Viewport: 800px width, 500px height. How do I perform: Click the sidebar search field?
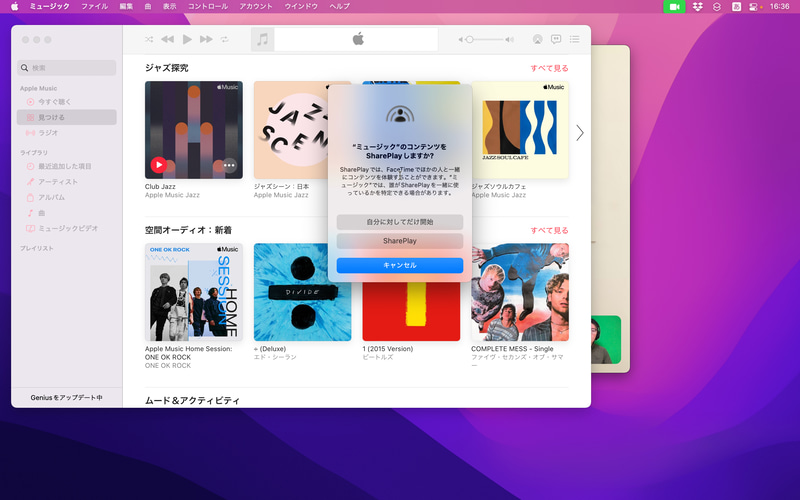[x=67, y=67]
